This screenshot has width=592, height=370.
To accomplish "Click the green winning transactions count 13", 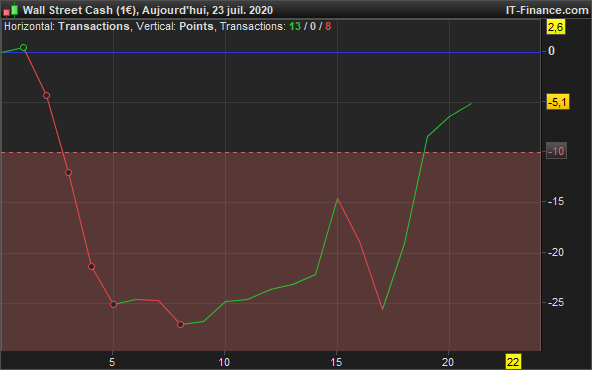I will click(295, 26).
